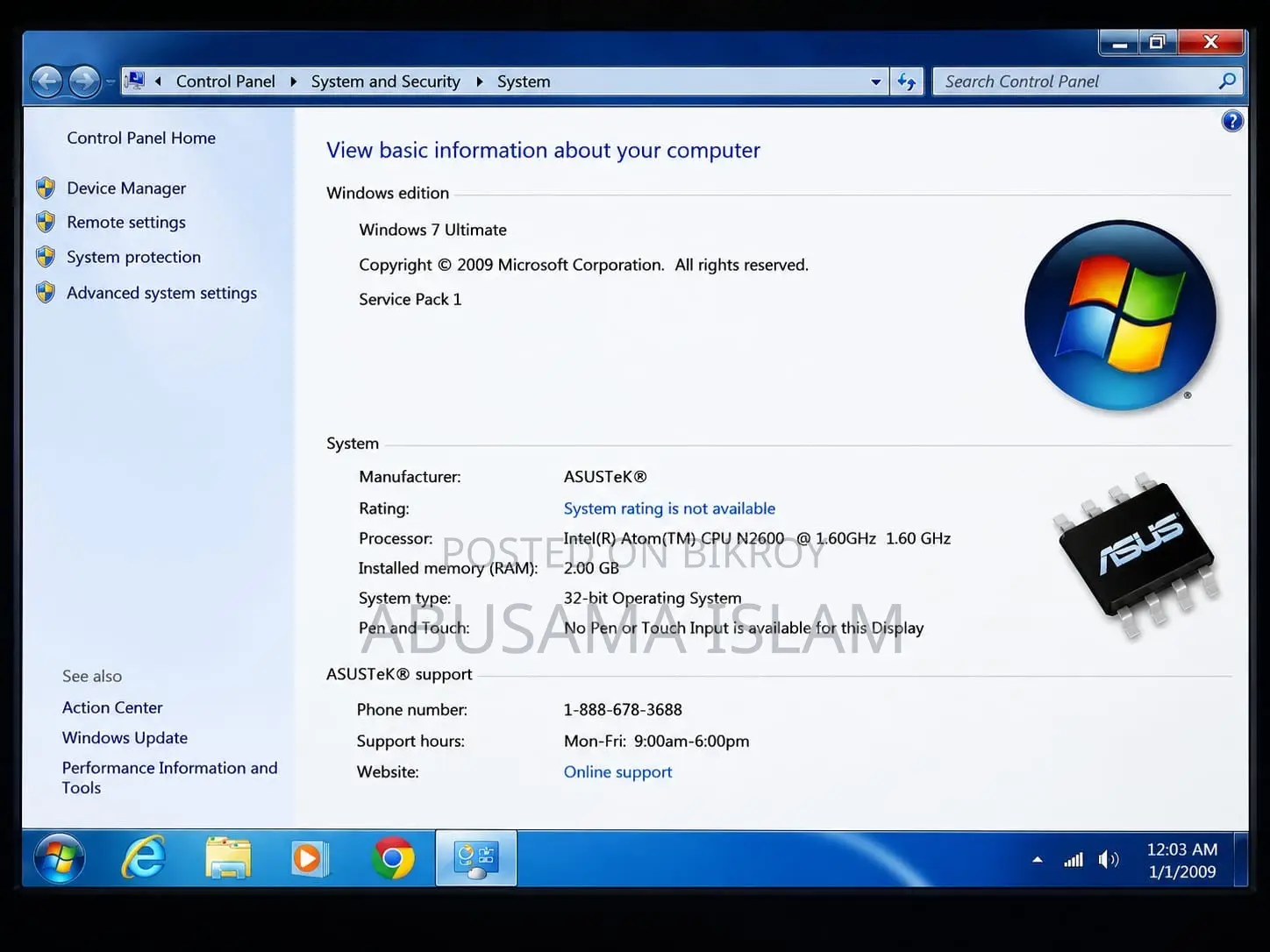Click the Service Pack 1 text
This screenshot has width=1270, height=952.
coord(410,299)
